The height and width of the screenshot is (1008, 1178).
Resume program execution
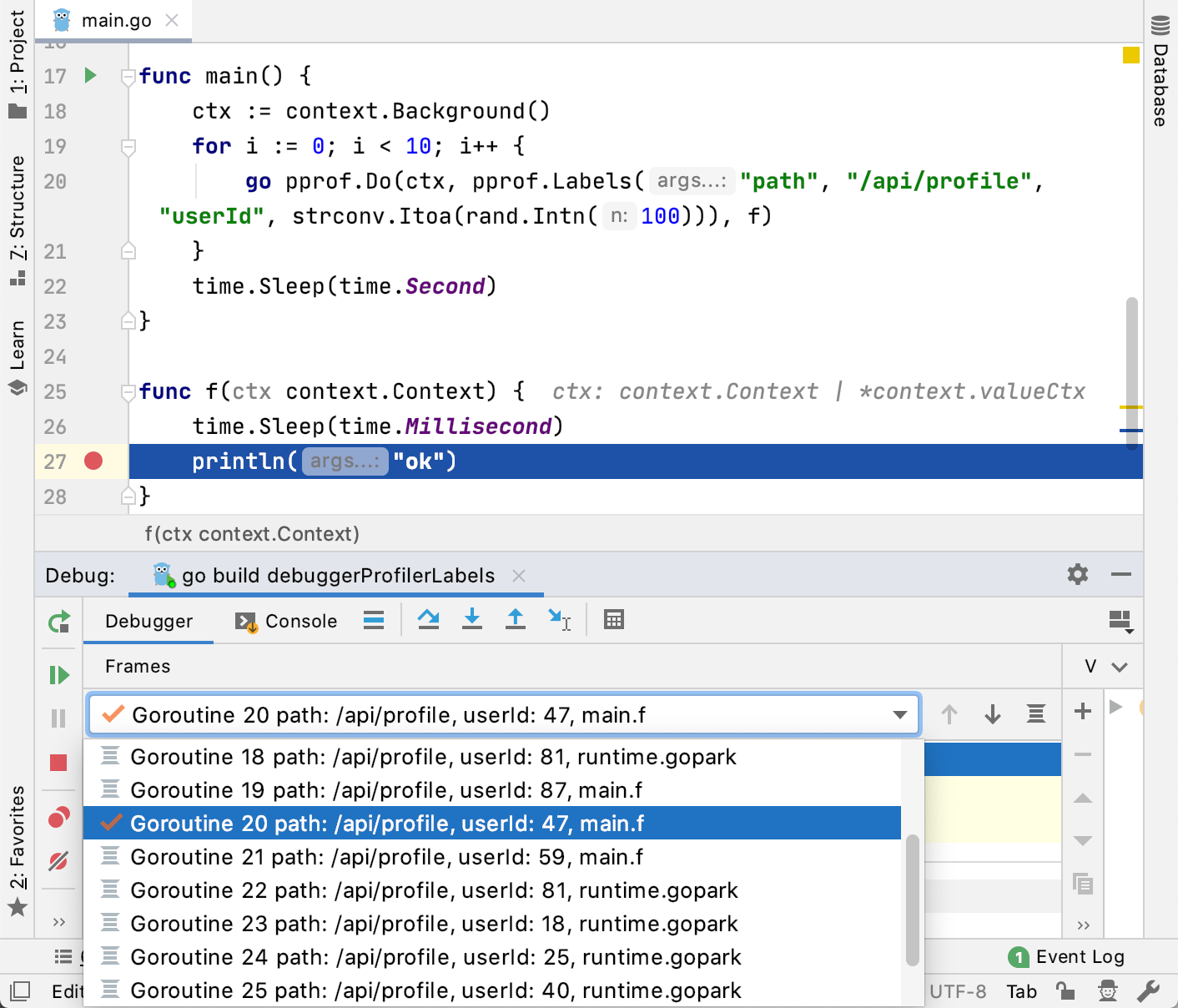58,674
